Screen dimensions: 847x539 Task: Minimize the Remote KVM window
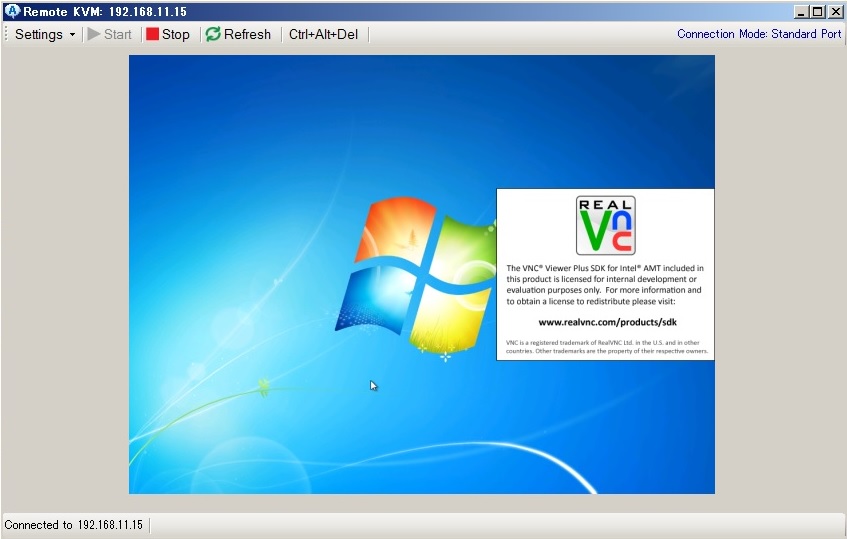(802, 11)
